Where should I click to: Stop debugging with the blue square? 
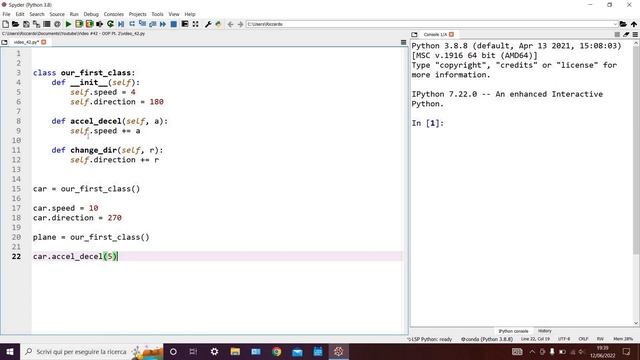click(x=173, y=24)
